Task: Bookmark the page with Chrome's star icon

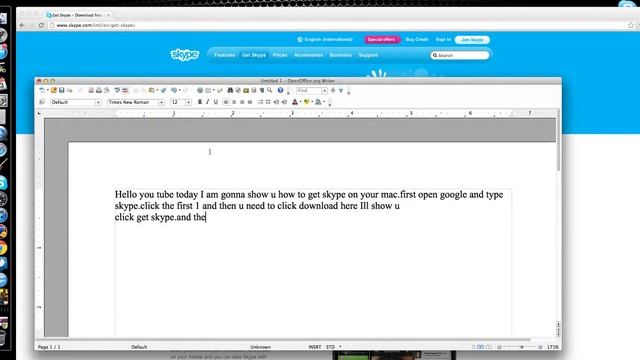Action: (x=631, y=25)
